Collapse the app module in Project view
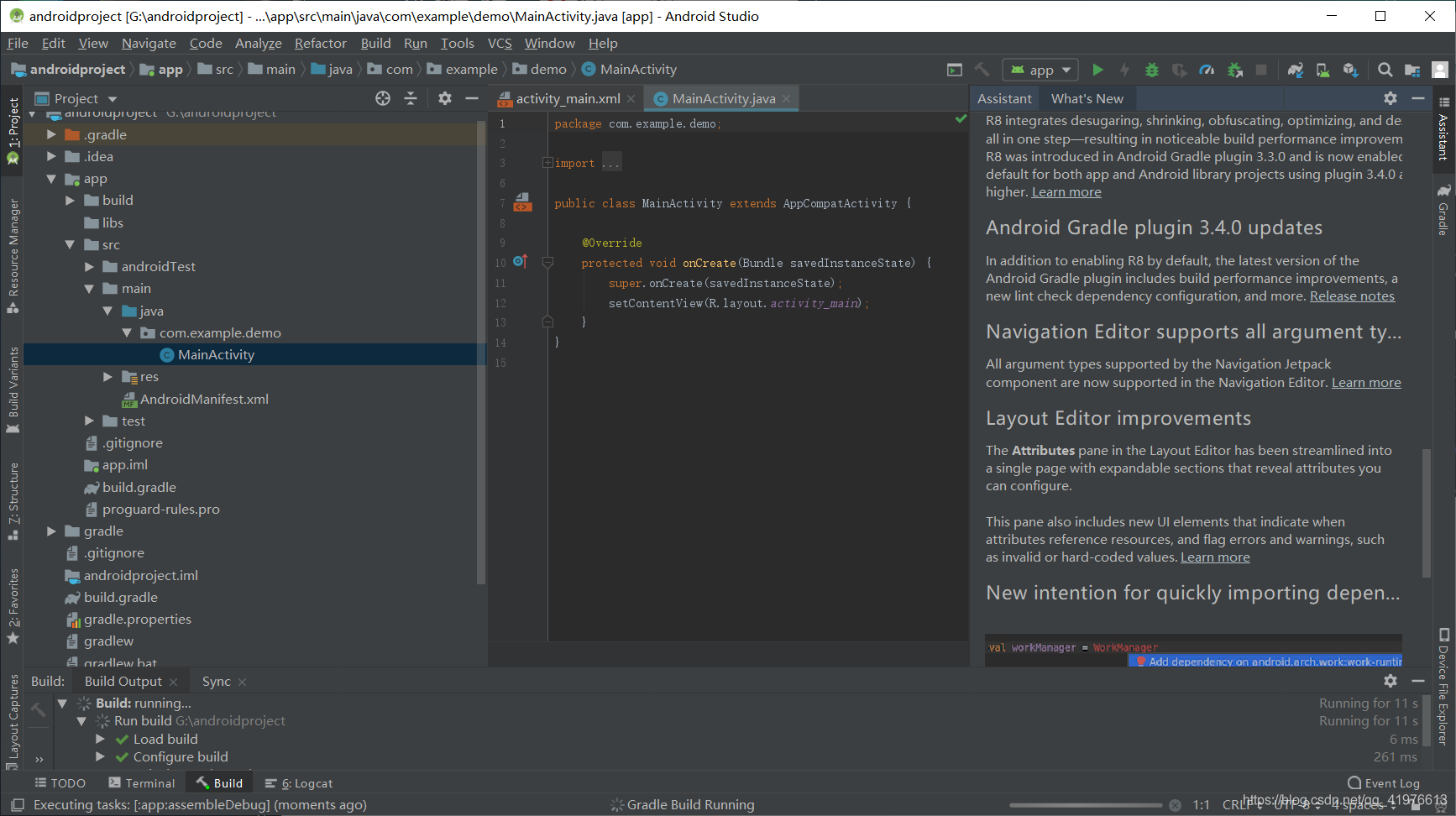The width and height of the screenshot is (1456, 816). (52, 178)
